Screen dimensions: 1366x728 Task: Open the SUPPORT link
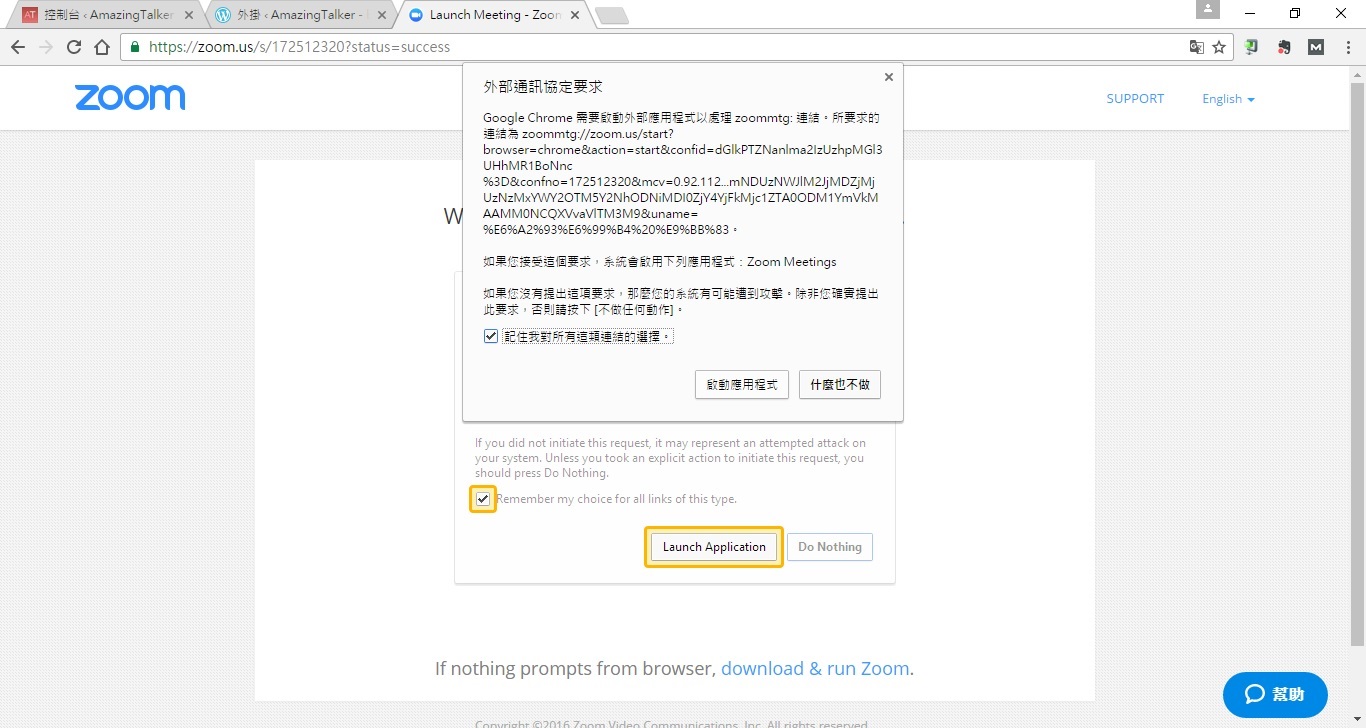[1135, 99]
